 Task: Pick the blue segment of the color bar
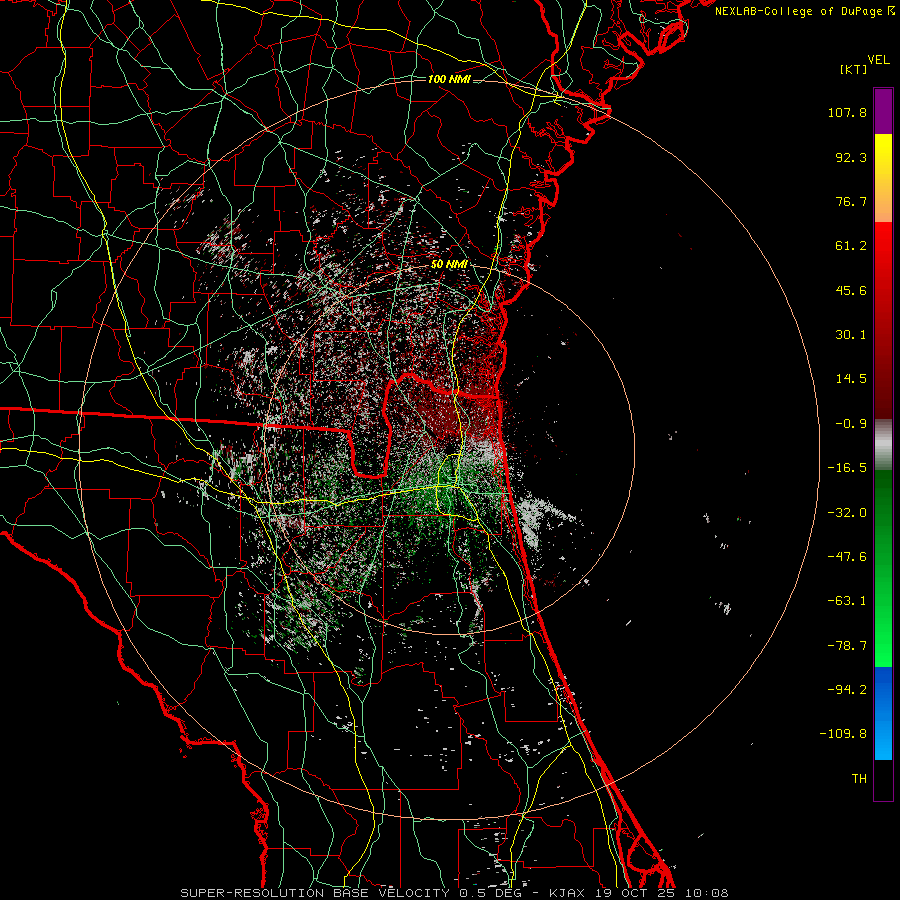pos(883,713)
